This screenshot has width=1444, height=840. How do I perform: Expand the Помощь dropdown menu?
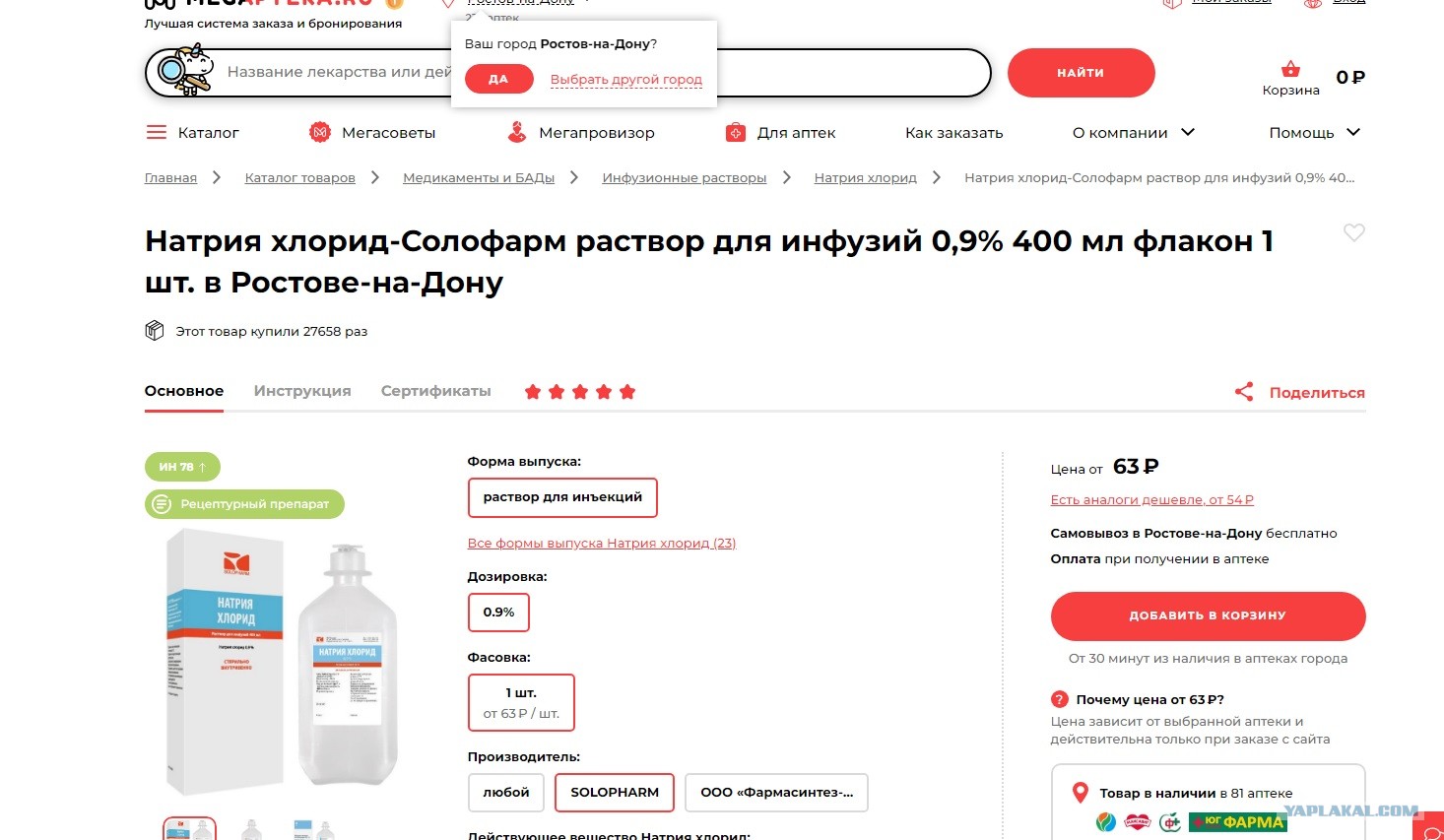click(x=1315, y=132)
